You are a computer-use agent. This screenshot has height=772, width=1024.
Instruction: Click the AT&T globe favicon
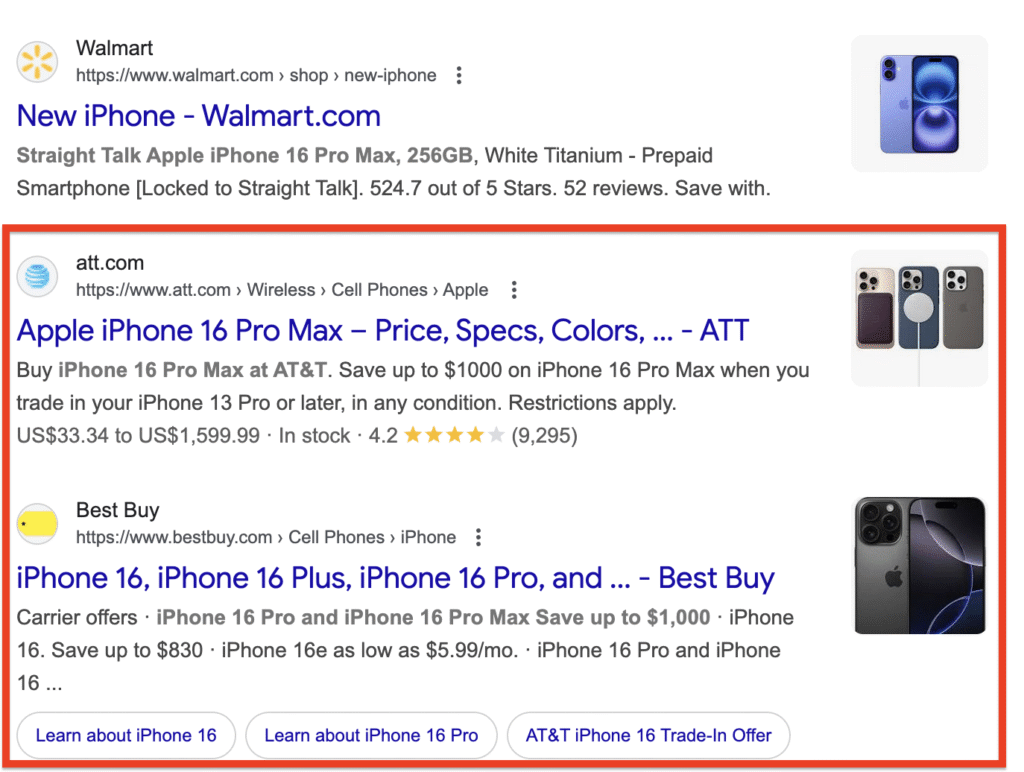(37, 276)
